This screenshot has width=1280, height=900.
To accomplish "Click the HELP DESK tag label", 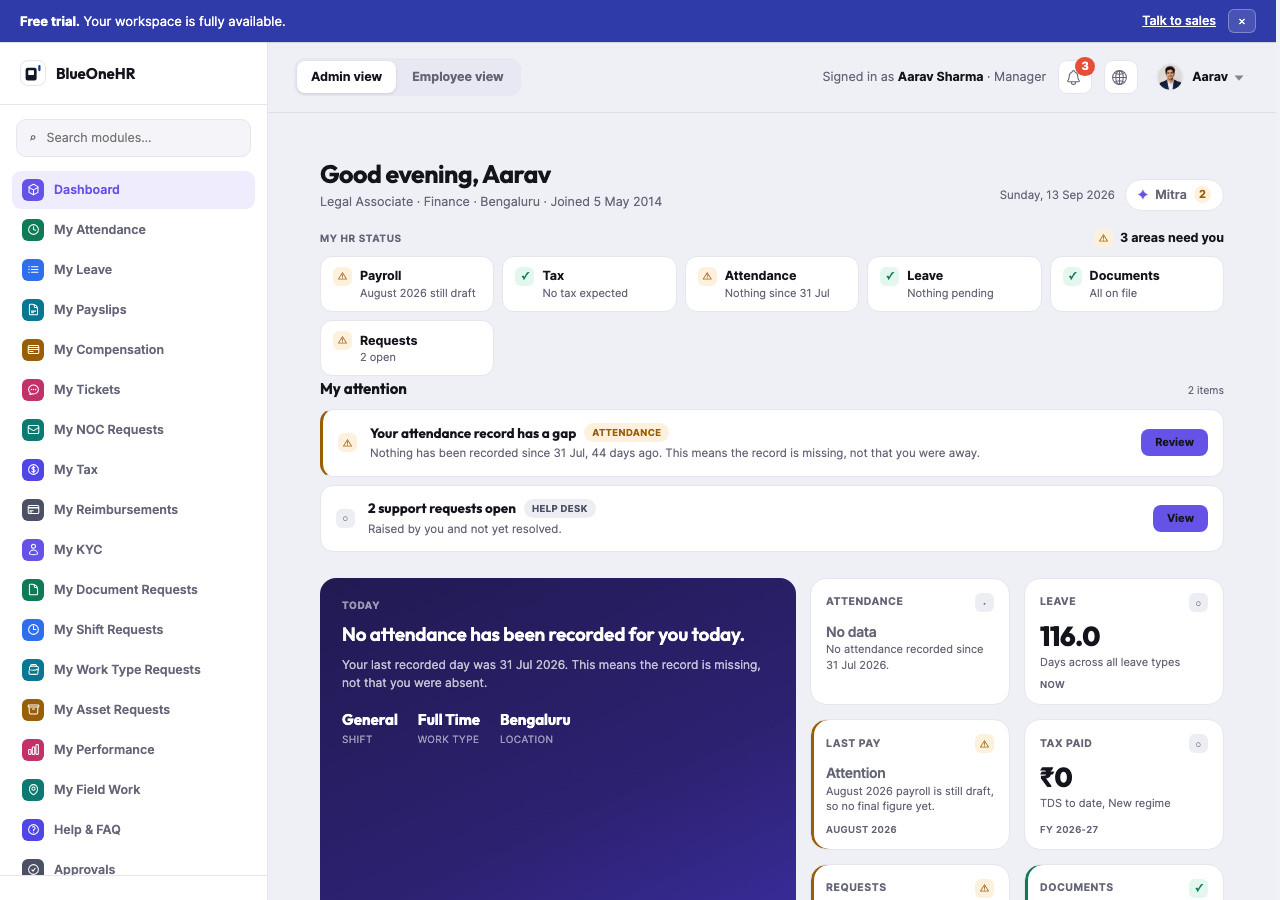I will pos(559,509).
